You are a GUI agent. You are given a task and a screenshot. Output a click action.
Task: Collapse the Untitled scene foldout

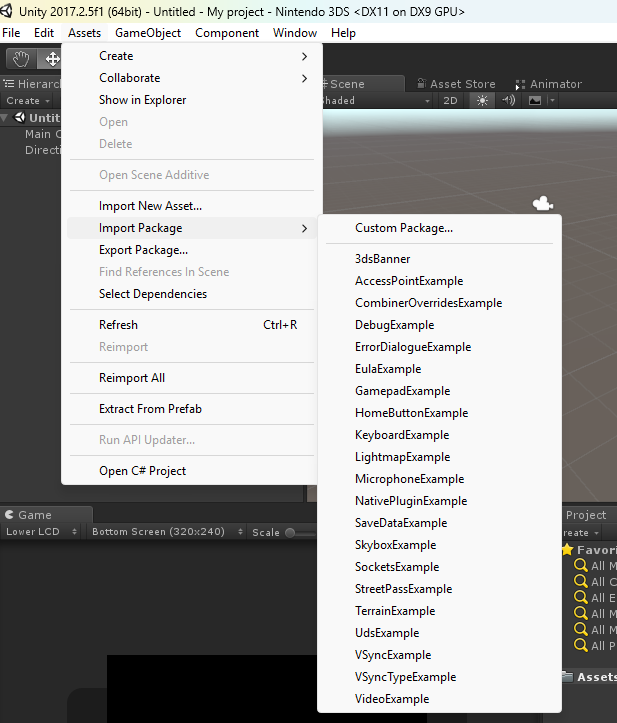4,118
